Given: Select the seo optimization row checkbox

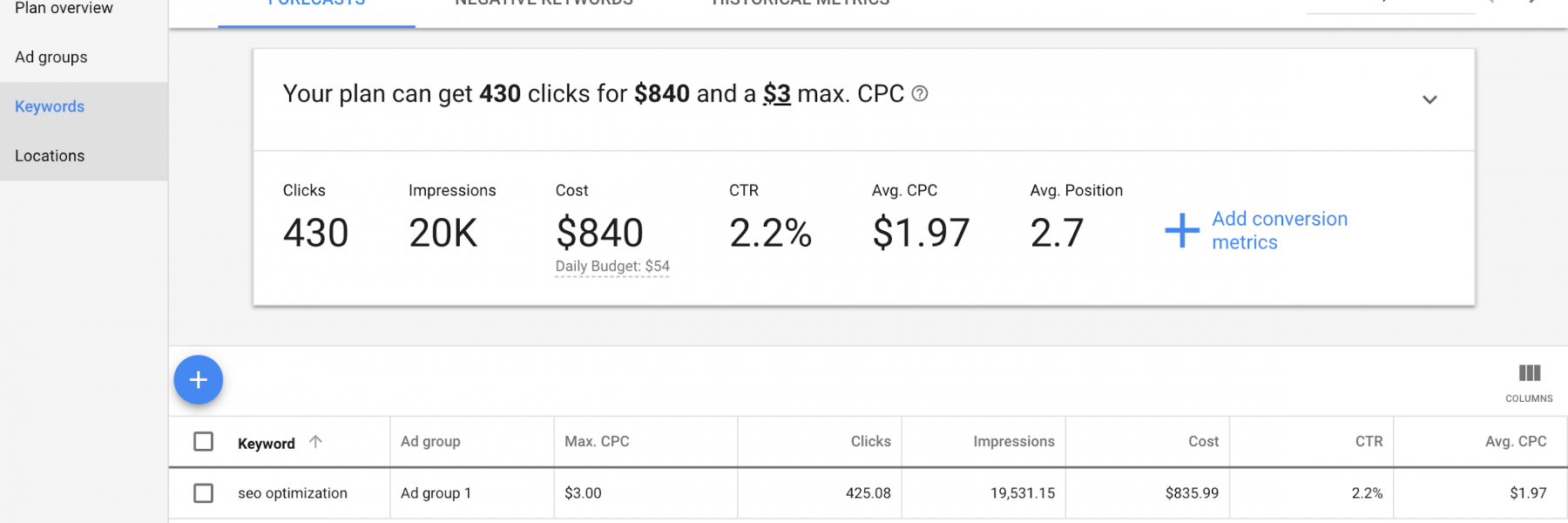Looking at the screenshot, I should [x=203, y=493].
